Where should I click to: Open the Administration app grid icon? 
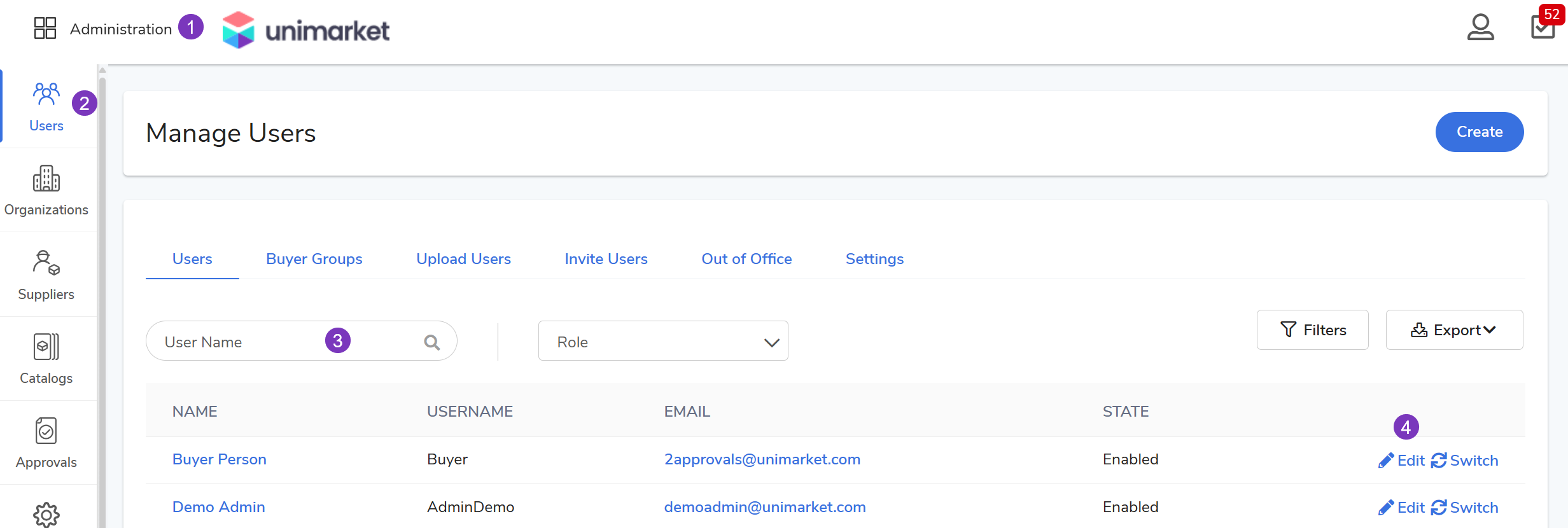pyautogui.click(x=45, y=29)
